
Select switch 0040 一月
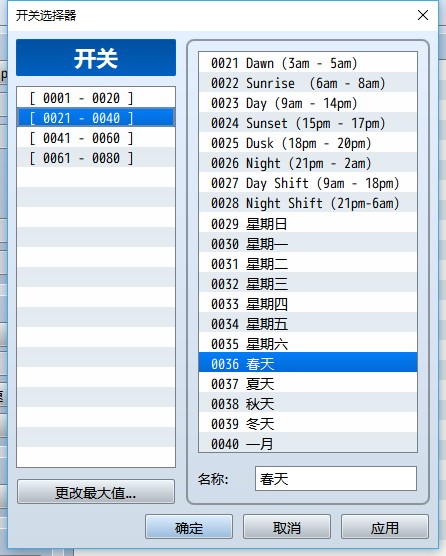coord(308,443)
